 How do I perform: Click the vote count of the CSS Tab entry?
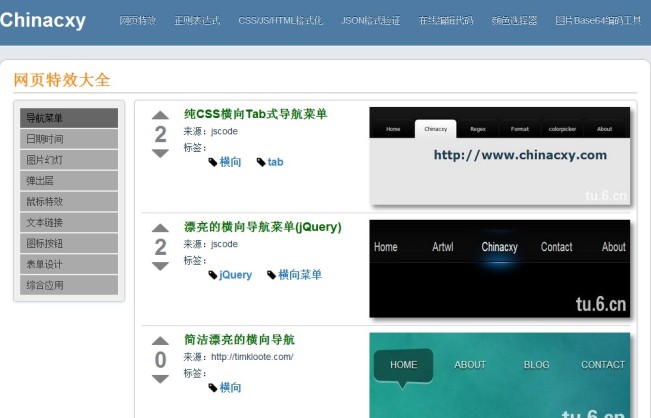[x=160, y=134]
